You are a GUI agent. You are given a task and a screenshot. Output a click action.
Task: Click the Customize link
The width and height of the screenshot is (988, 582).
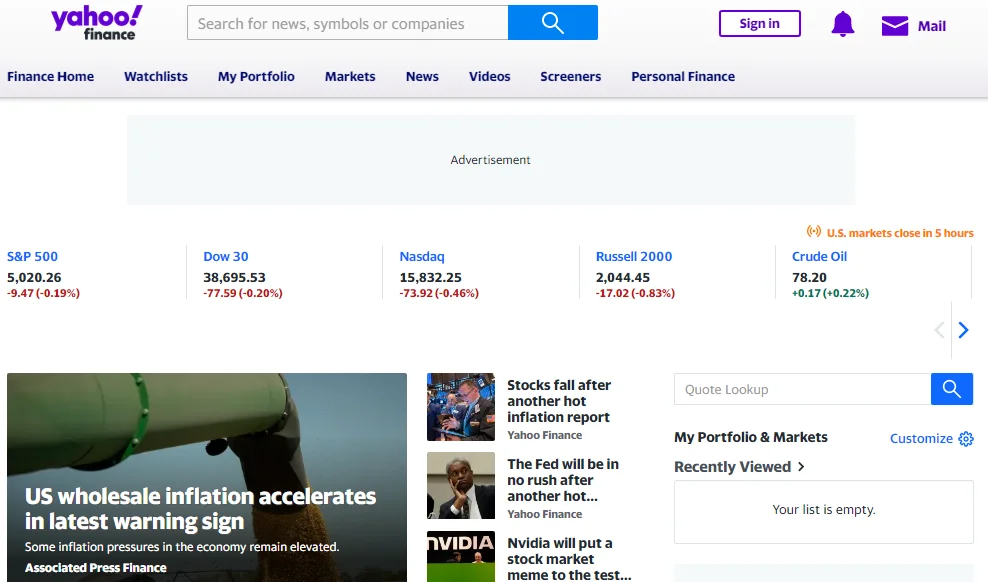pyautogui.click(x=921, y=438)
